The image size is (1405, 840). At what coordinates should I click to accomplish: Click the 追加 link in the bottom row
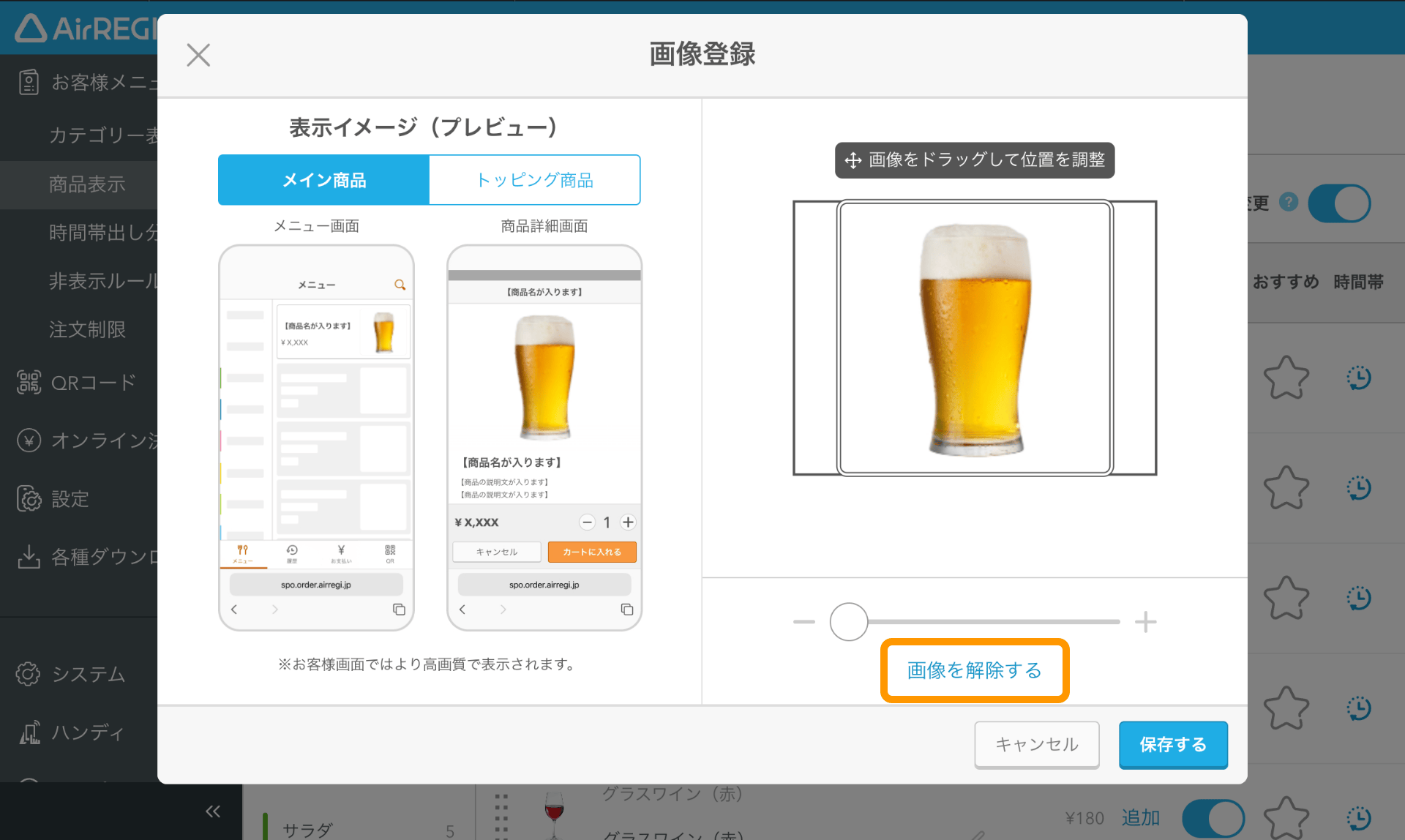(1141, 818)
